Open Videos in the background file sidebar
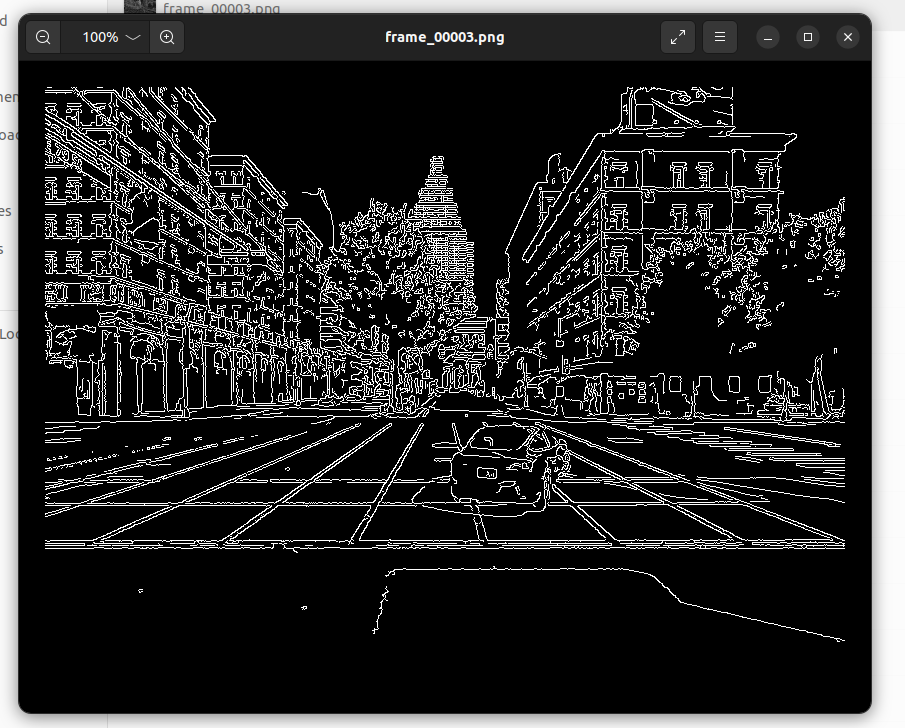Image resolution: width=905 pixels, height=728 pixels. coord(4,249)
